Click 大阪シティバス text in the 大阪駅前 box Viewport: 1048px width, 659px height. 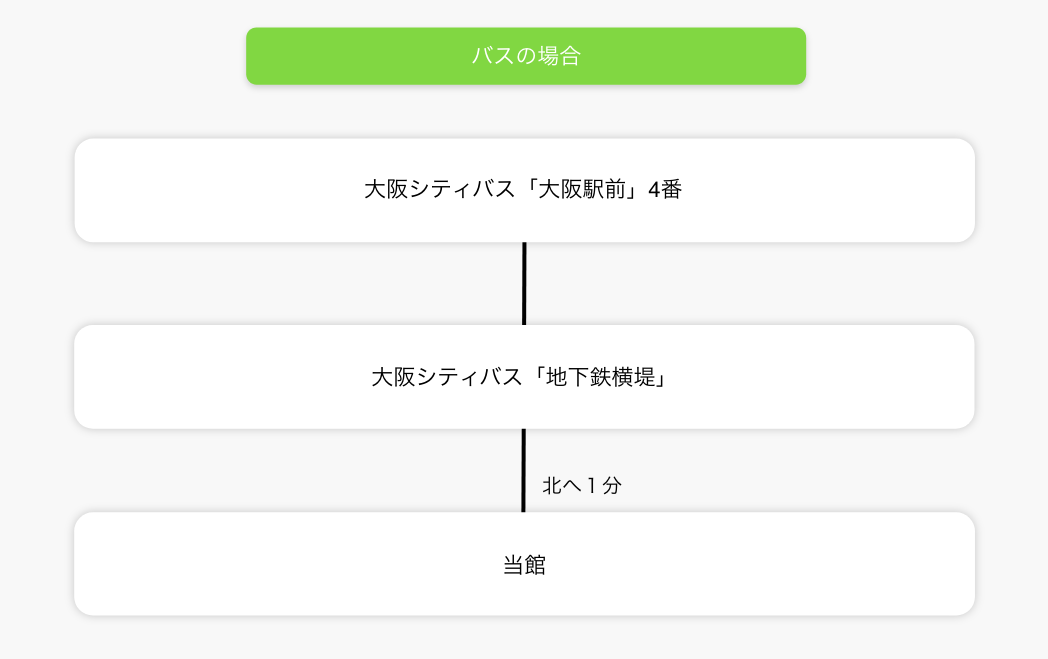[439, 190]
